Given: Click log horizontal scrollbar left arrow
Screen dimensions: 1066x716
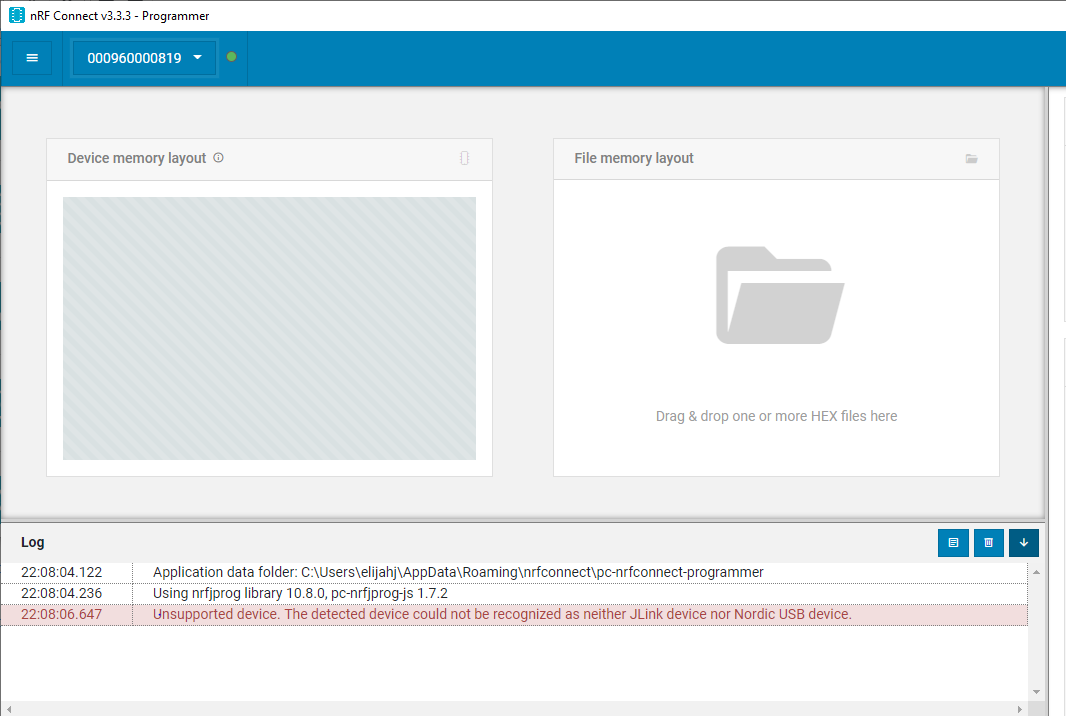Looking at the screenshot, I should point(9,709).
